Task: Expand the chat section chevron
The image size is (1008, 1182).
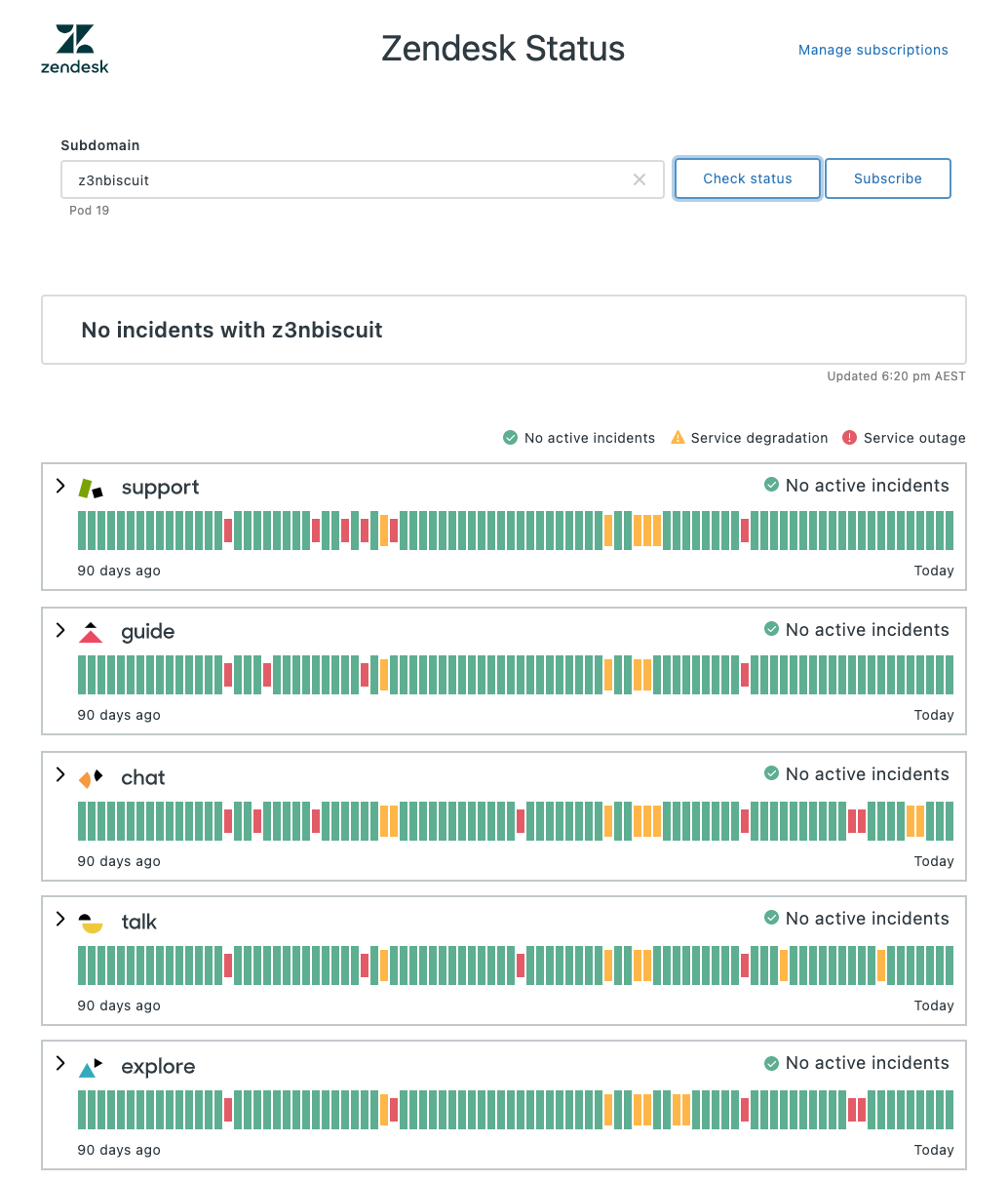Action: (x=60, y=774)
